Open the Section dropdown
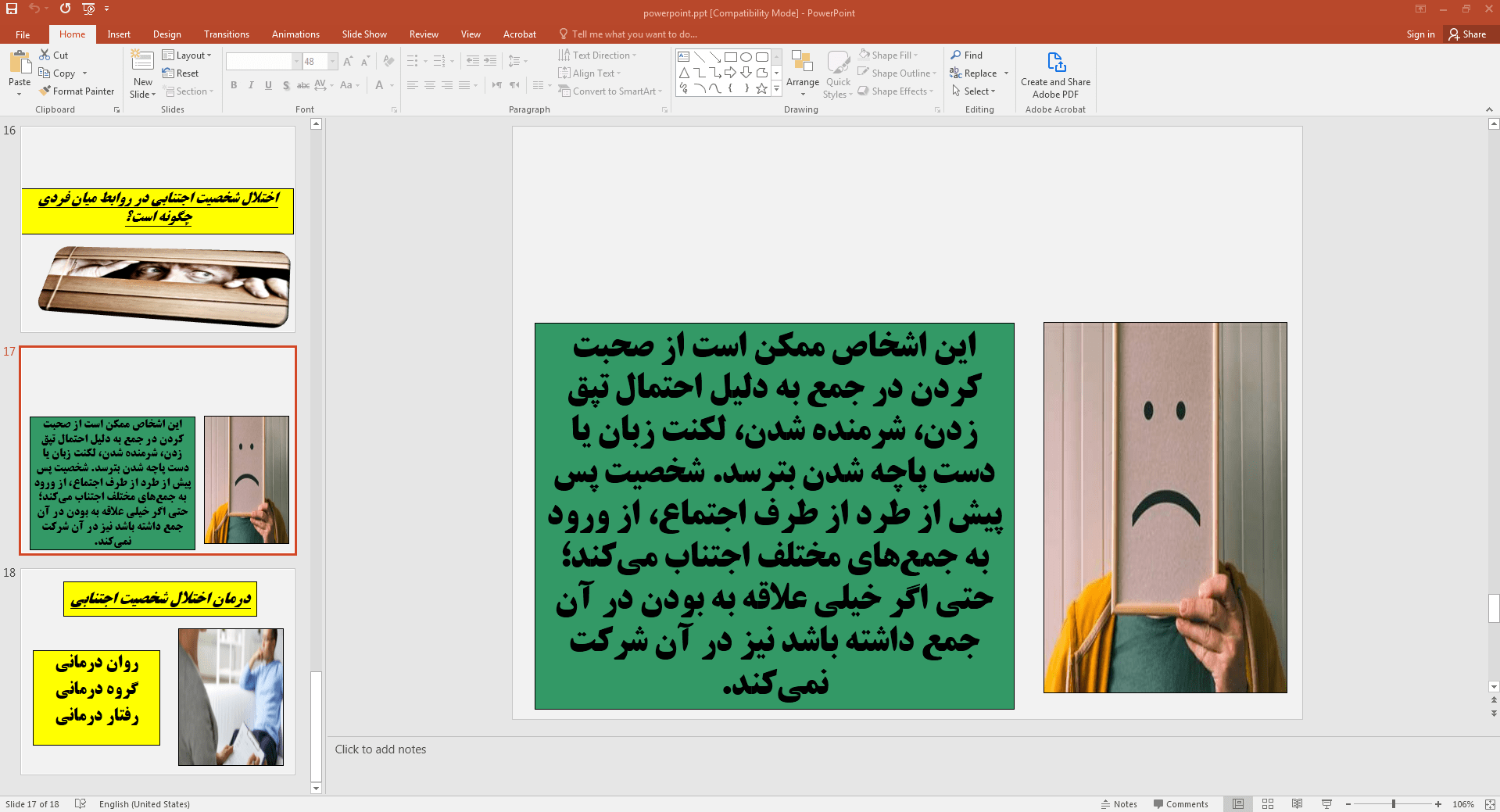The height and width of the screenshot is (812, 1500). click(188, 91)
